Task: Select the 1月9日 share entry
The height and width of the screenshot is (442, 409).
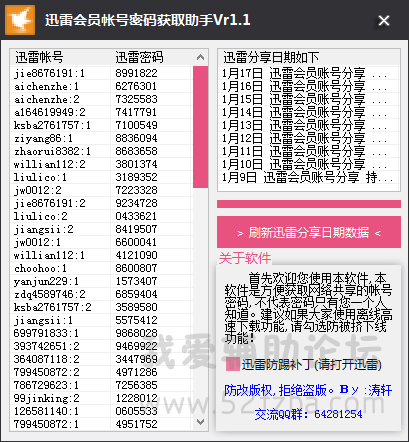Action: pos(309,177)
